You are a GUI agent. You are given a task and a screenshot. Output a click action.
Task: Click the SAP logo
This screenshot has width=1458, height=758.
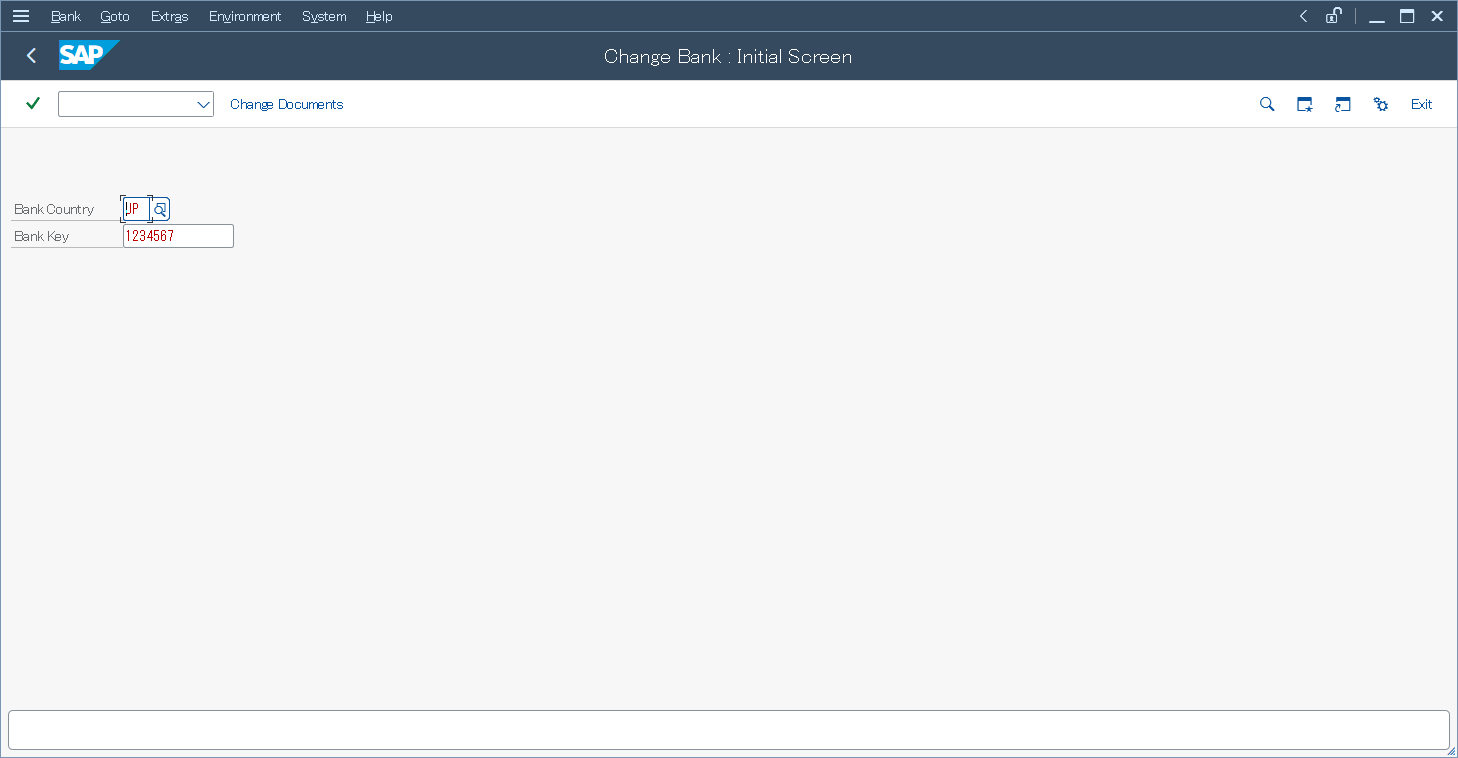pos(89,55)
